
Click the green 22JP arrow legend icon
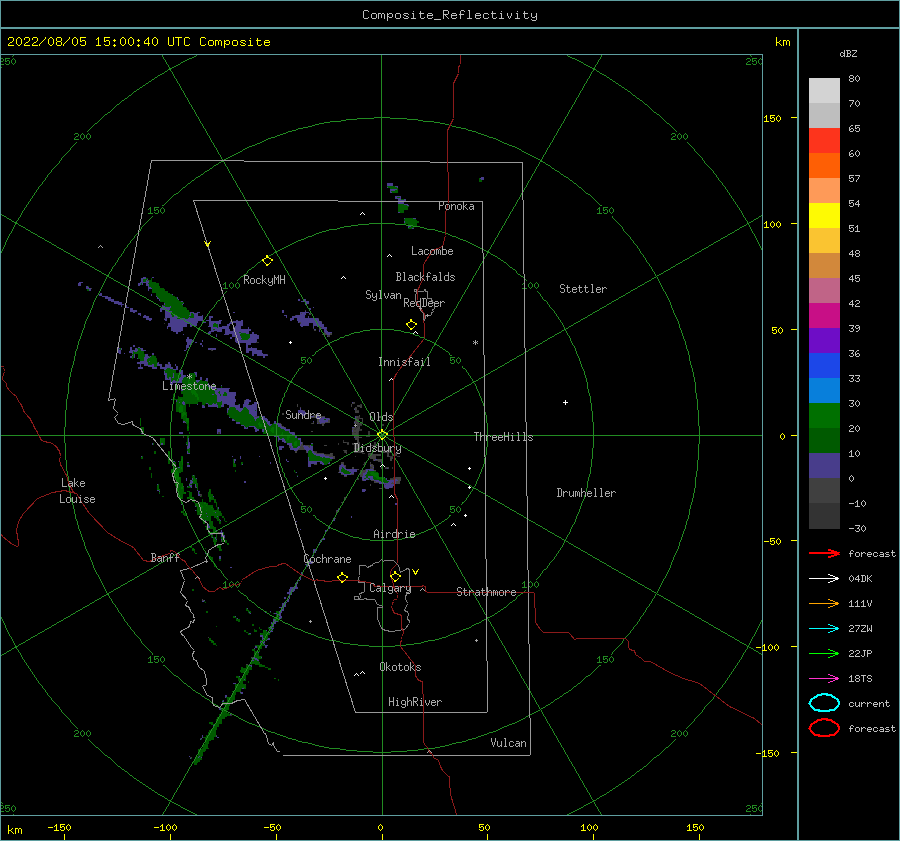pos(824,653)
